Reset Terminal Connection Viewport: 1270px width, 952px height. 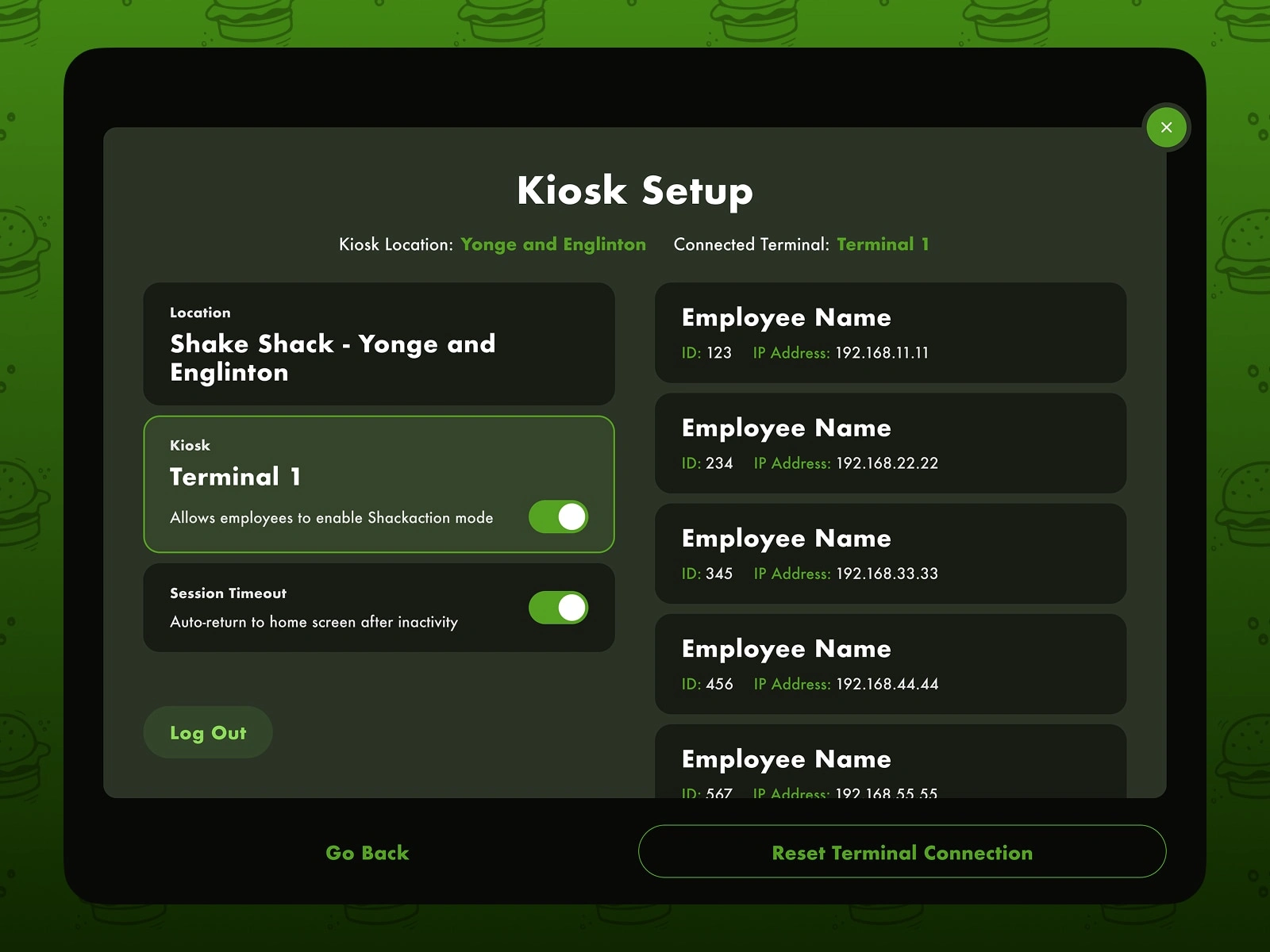pyautogui.click(x=902, y=851)
